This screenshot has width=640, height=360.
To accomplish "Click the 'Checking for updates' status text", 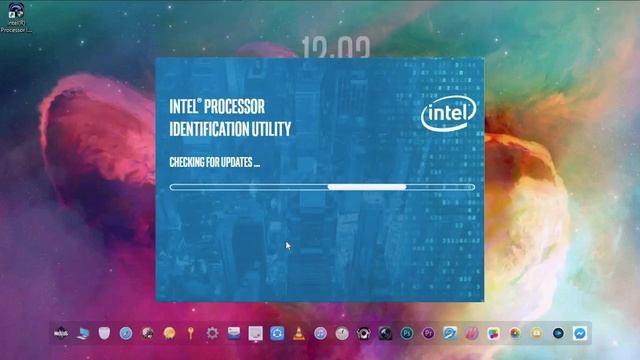I will [214, 162].
